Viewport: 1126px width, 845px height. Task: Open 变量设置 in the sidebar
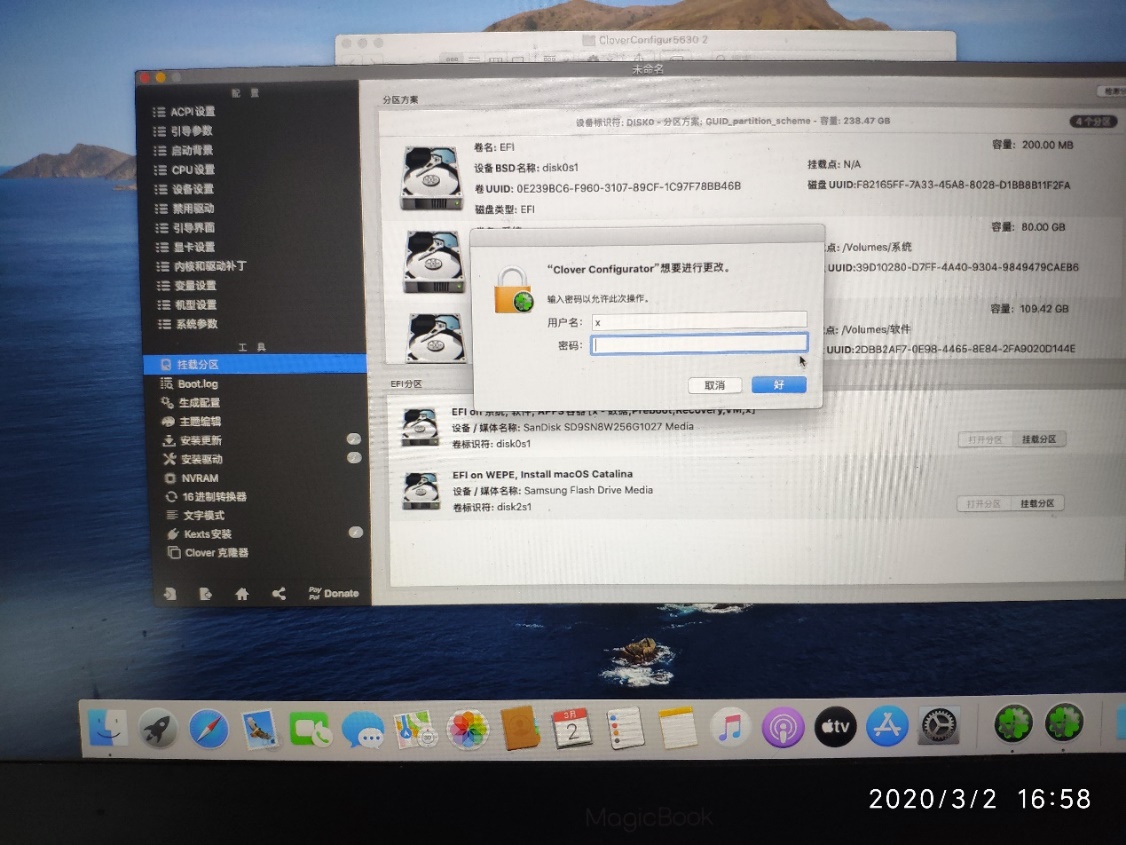(187, 286)
